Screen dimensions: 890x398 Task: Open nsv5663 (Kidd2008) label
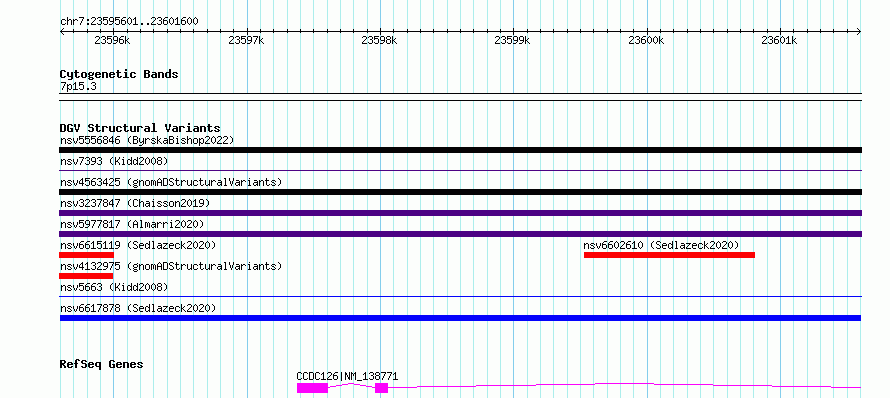coord(114,287)
